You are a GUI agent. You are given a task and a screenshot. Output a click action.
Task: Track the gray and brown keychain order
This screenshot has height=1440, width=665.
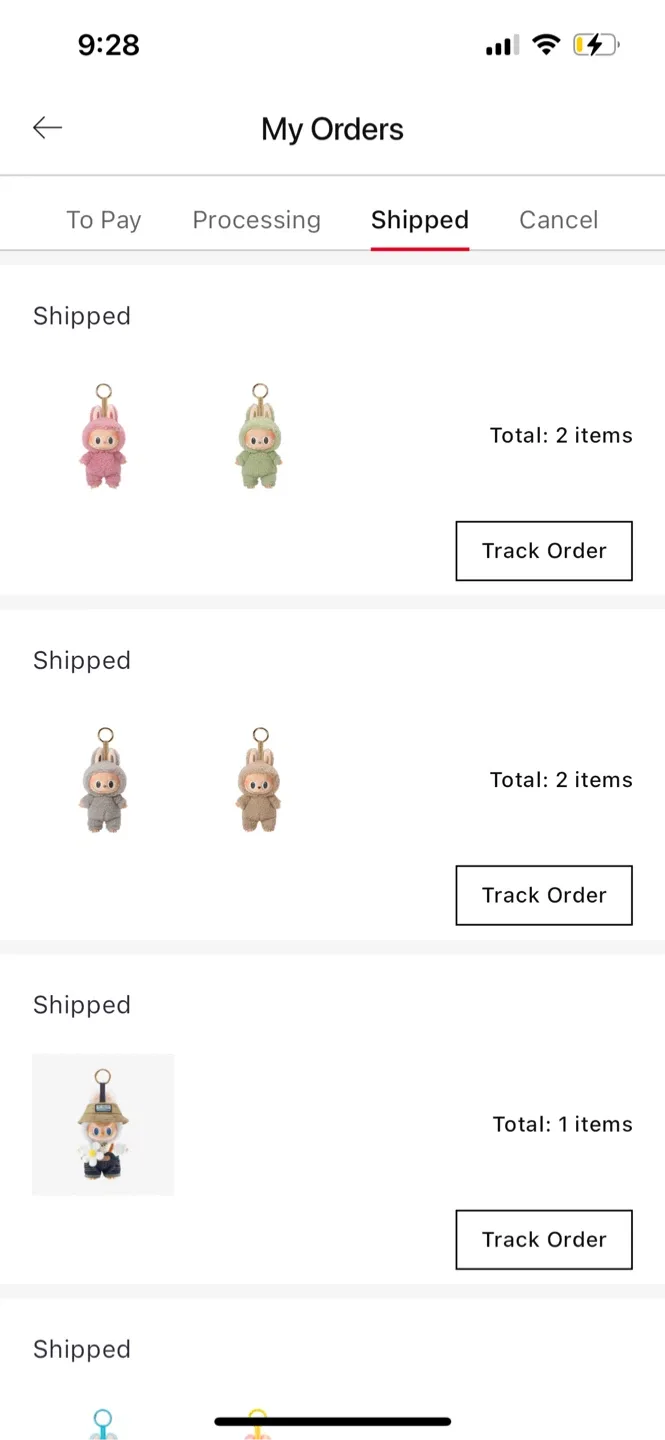pos(544,895)
